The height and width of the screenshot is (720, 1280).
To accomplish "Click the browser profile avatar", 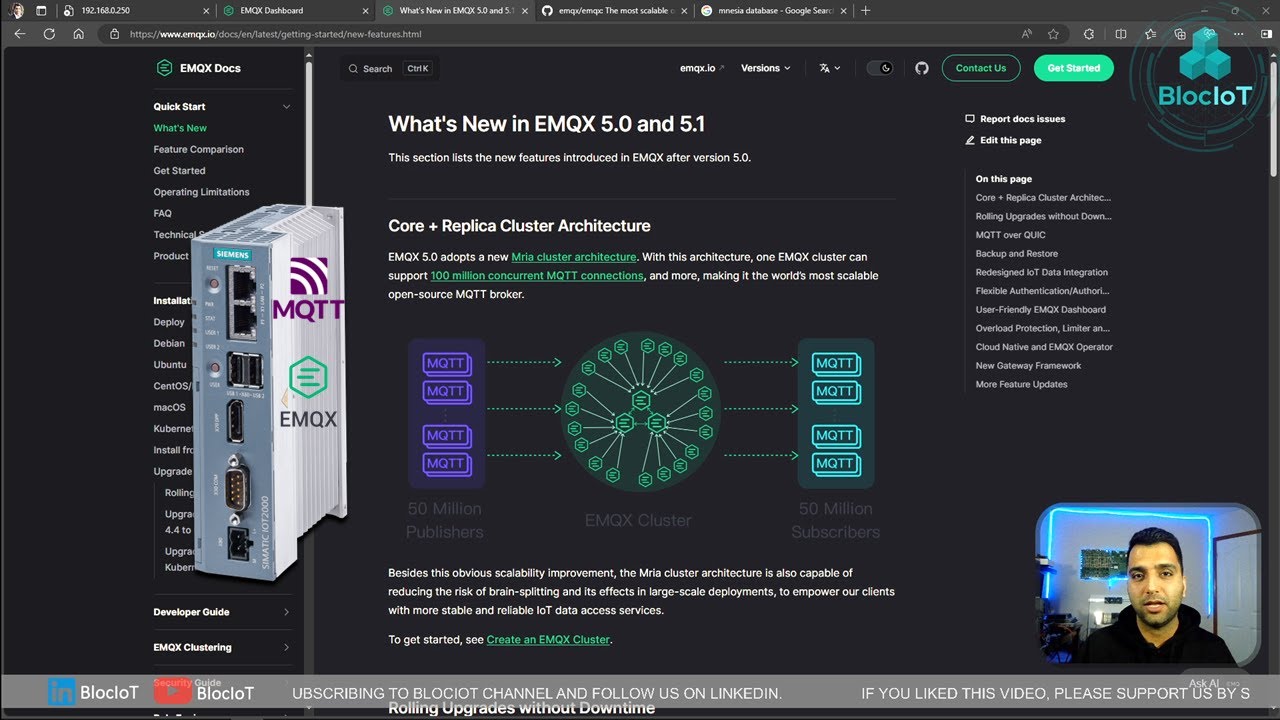I will pos(17,10).
